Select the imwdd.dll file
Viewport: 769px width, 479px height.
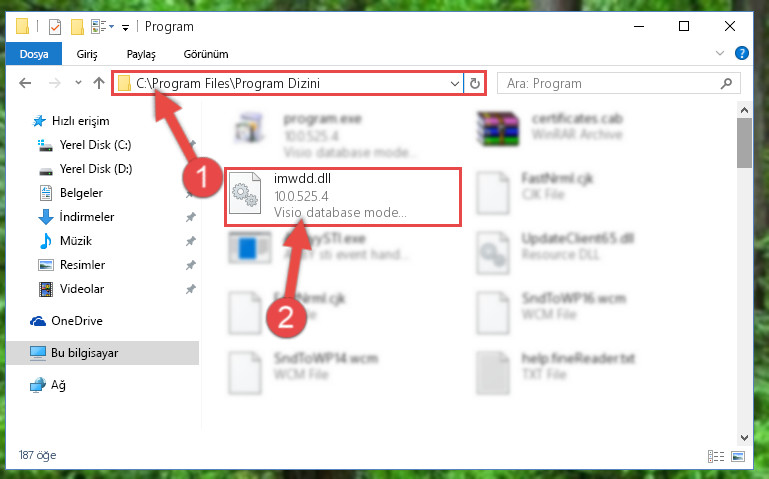[x=343, y=197]
